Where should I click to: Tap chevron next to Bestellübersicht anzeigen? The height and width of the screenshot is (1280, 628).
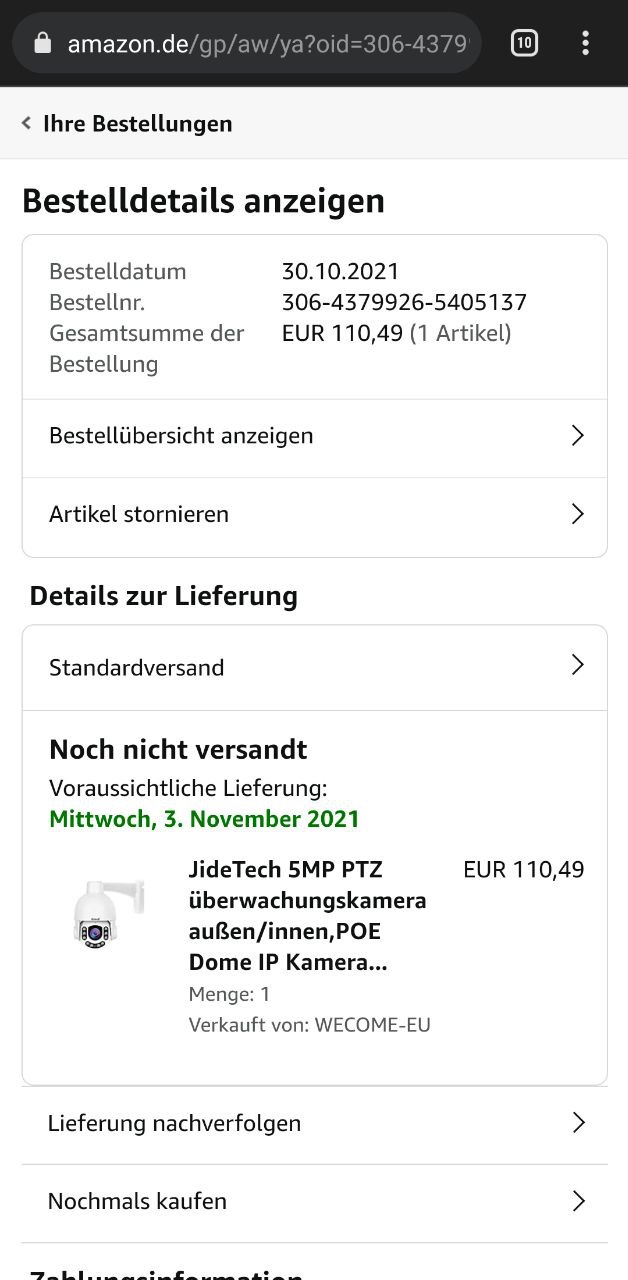click(x=577, y=436)
